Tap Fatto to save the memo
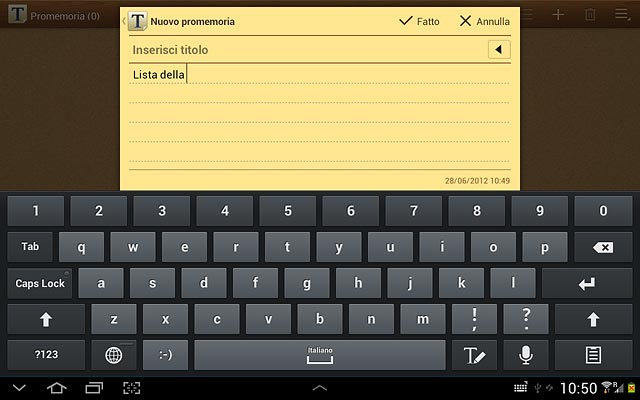The height and width of the screenshot is (400, 640). coord(419,21)
